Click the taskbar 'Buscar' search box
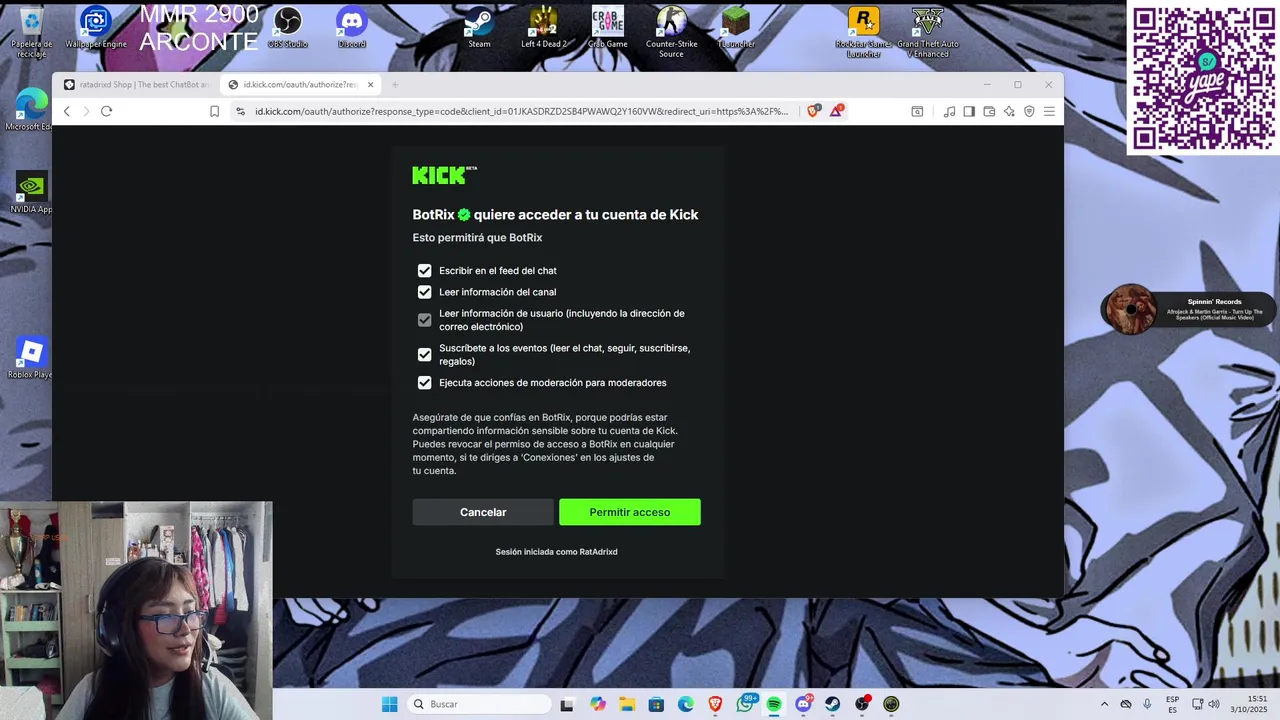1280x720 pixels. [480, 704]
